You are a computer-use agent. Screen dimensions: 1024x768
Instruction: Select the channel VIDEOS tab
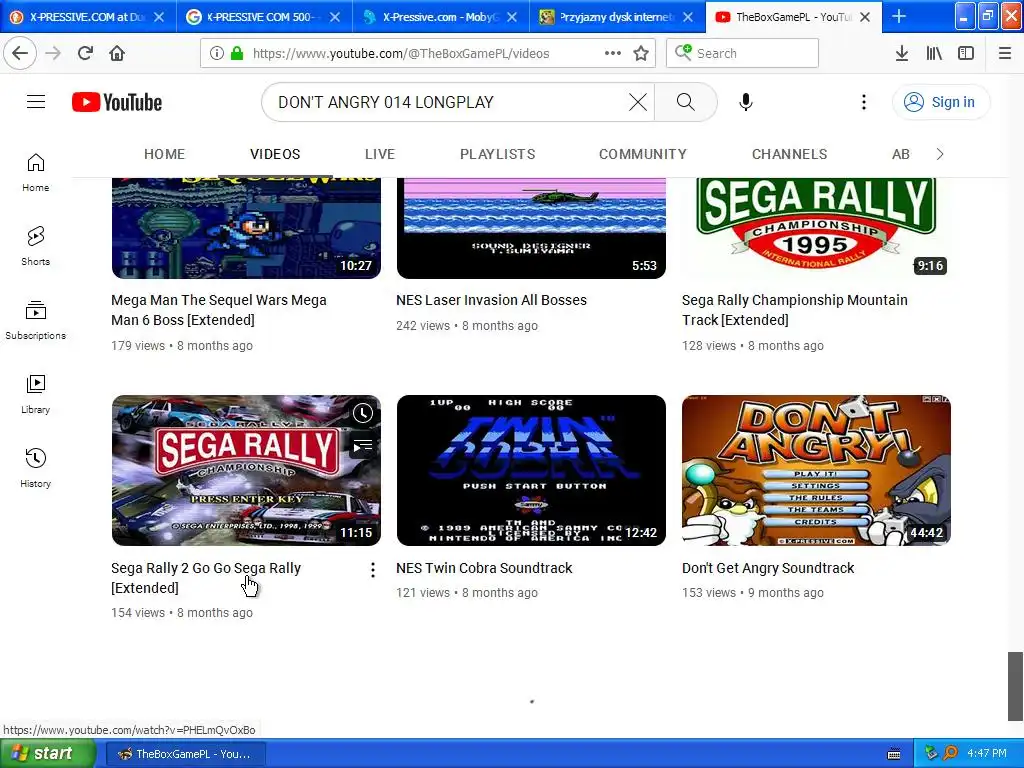point(275,154)
